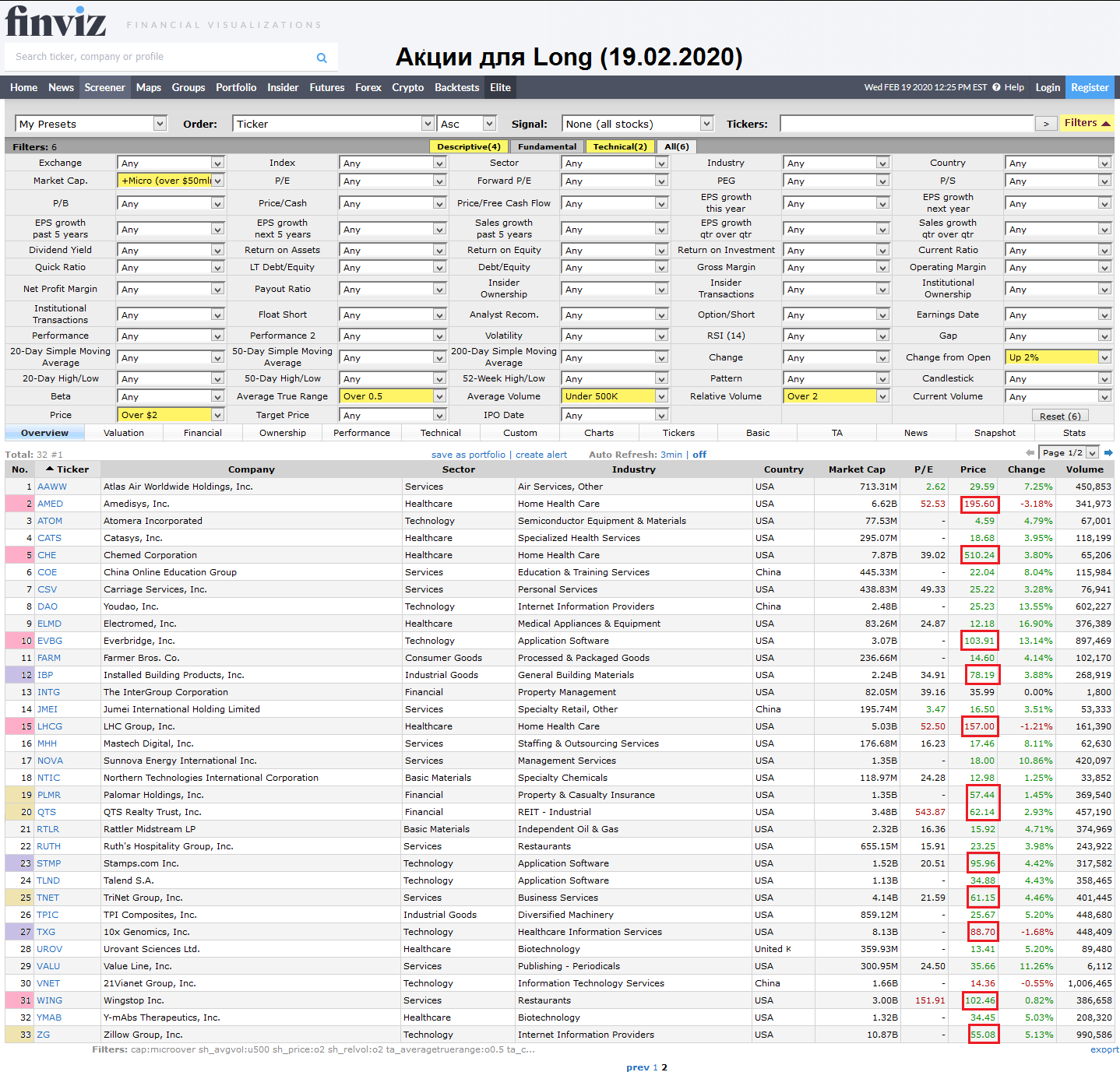Open the Snapshot view tab
The height and width of the screenshot is (1079, 1120).
tap(995, 433)
